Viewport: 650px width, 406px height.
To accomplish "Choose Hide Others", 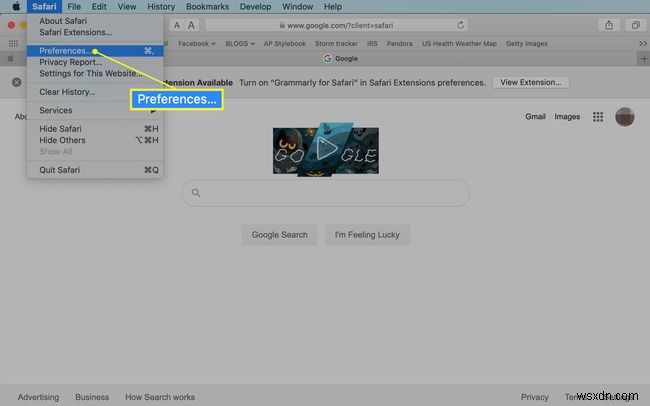I will (95, 140).
